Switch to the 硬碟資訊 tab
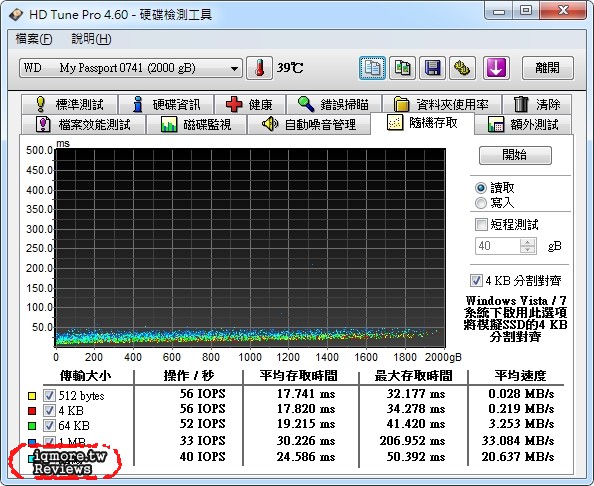This screenshot has width=594, height=486. 166,104
